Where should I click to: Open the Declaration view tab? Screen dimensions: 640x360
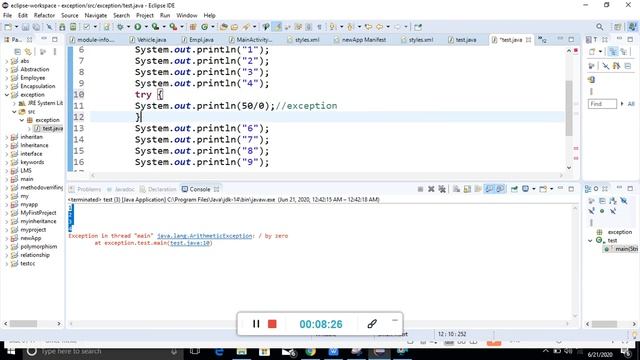(x=158, y=189)
